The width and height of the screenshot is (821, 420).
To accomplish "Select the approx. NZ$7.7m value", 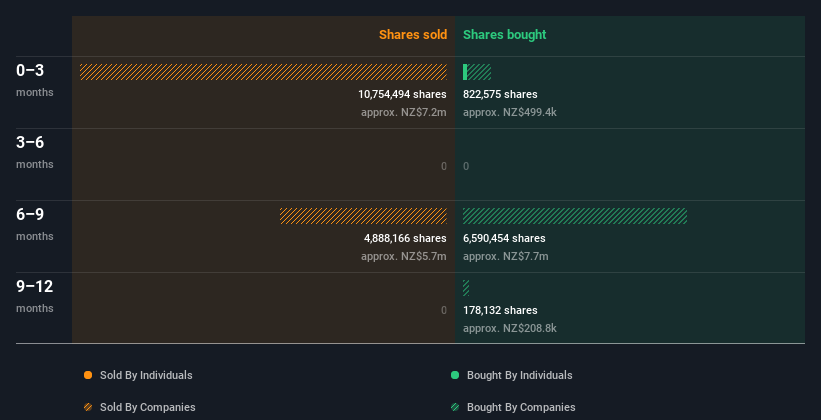I will tap(506, 256).
